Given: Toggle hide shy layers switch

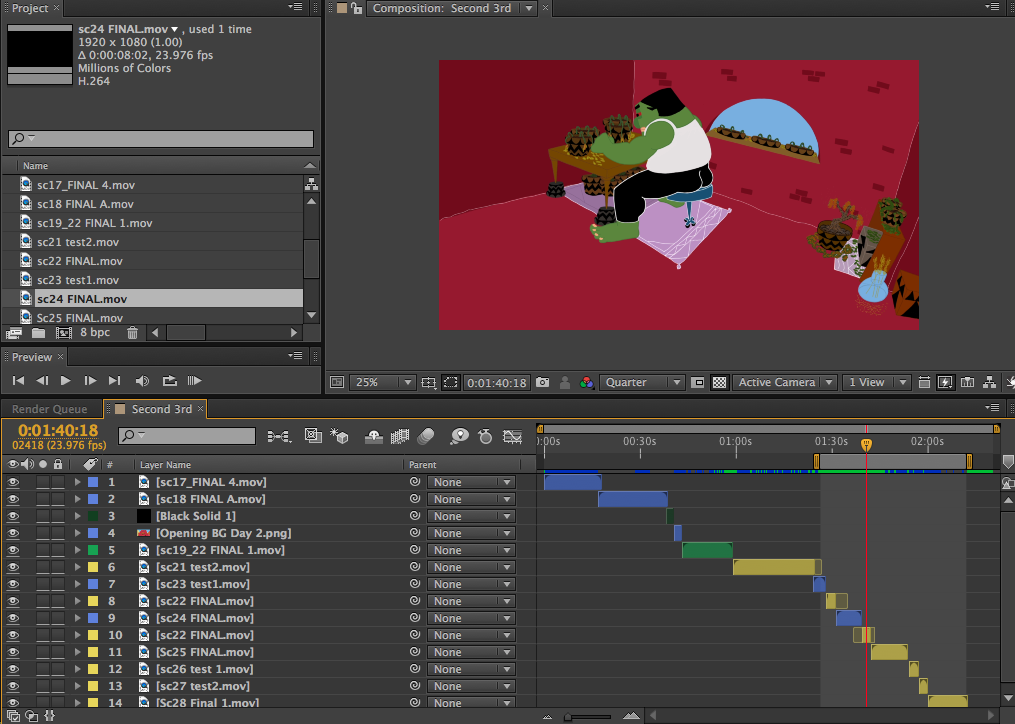Looking at the screenshot, I should pos(374,437).
